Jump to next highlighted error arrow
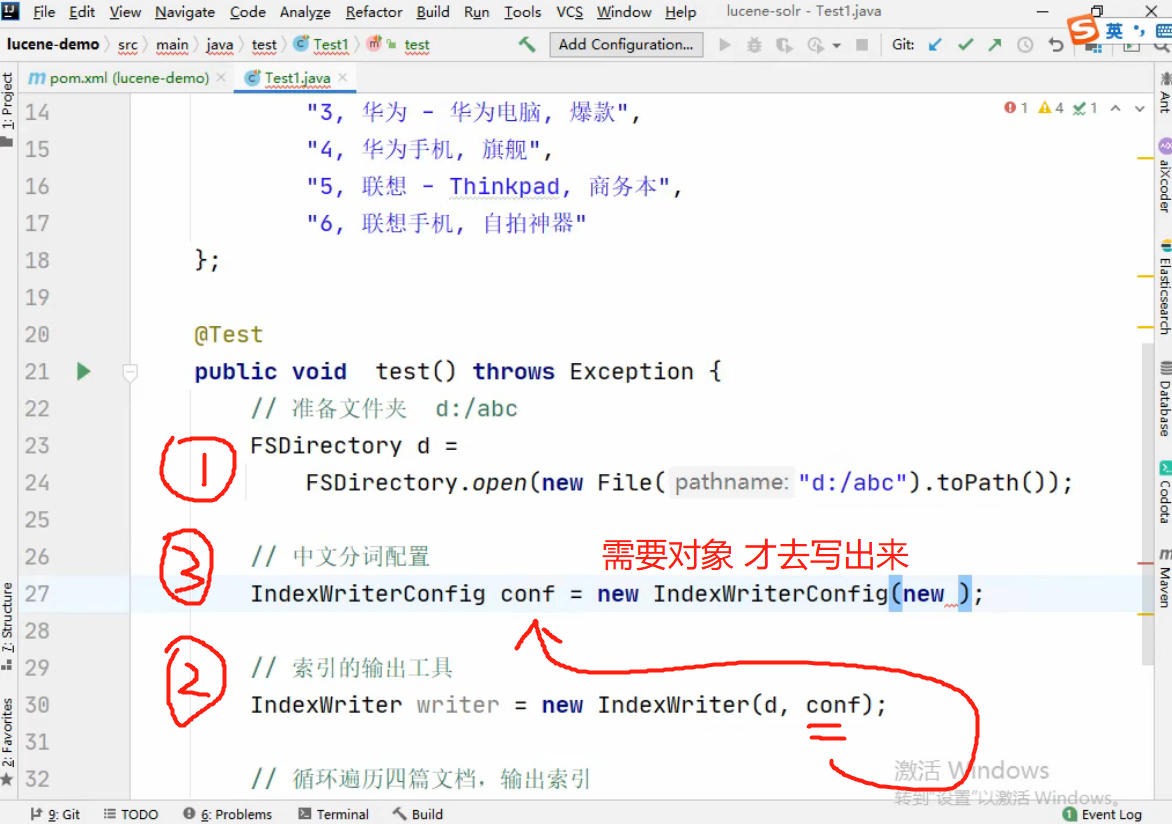1172x824 pixels. click(1139, 108)
